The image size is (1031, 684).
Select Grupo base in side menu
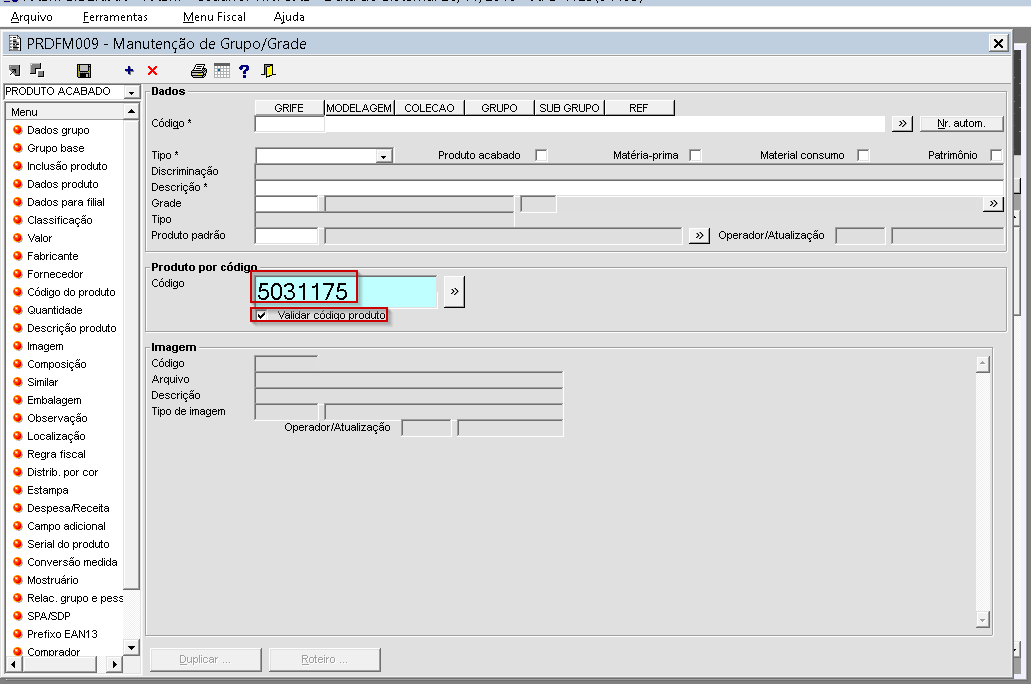[55, 148]
